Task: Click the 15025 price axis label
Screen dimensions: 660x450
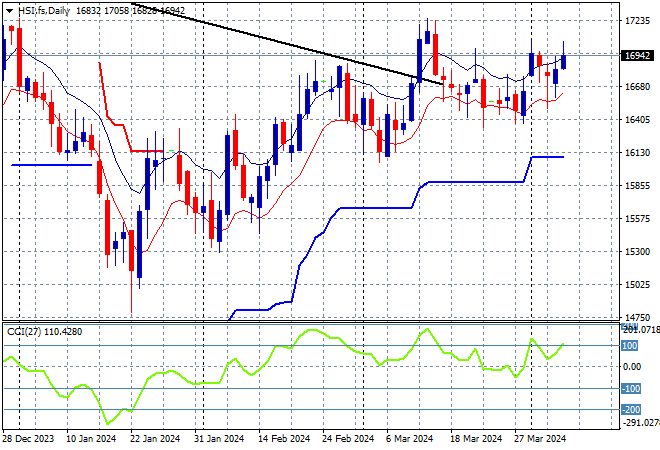Action: point(637,285)
